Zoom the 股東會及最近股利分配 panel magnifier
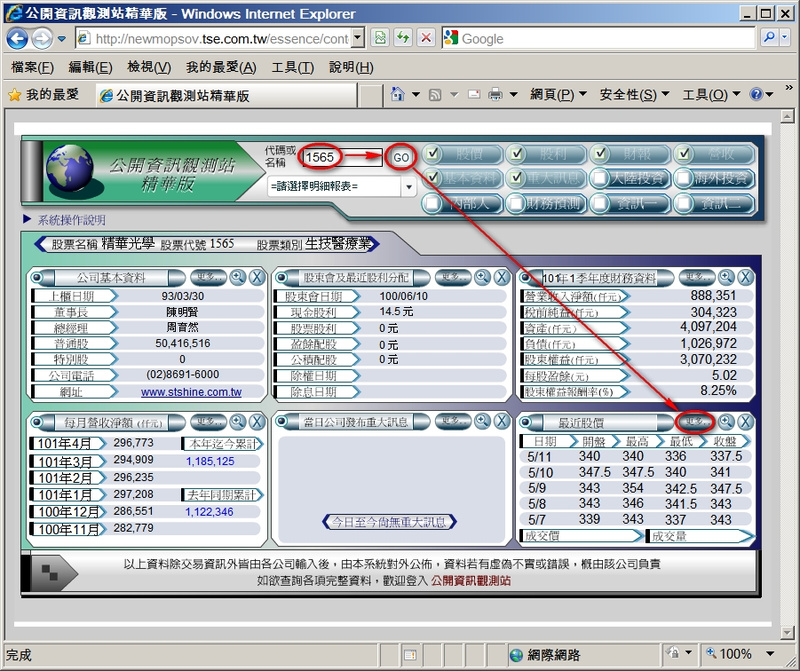Image resolution: width=800 pixels, height=671 pixels. tap(482, 278)
